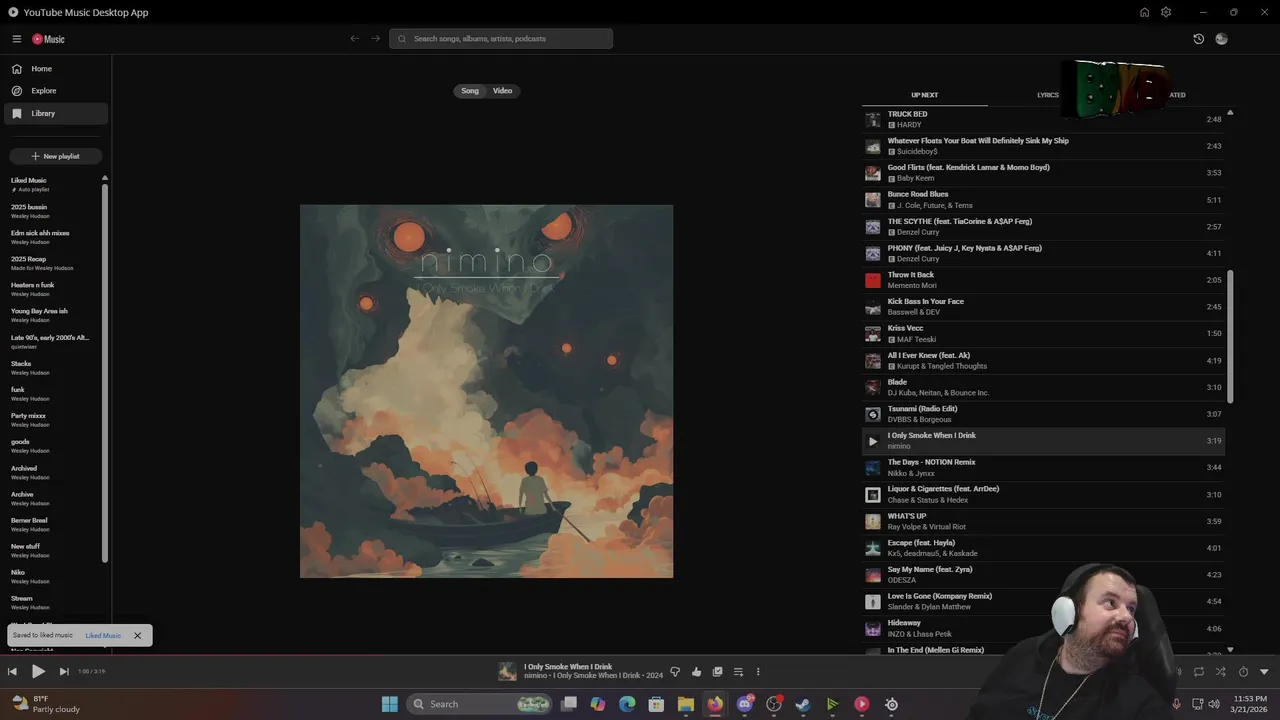Viewport: 1280px width, 720px height.
Task: Click the search songs, albums, artists field
Action: click(501, 39)
